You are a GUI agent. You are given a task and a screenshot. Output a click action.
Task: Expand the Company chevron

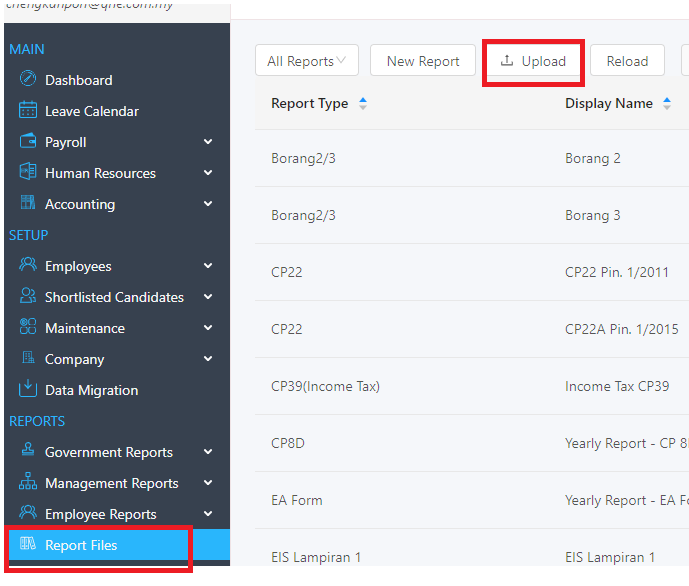(208, 358)
